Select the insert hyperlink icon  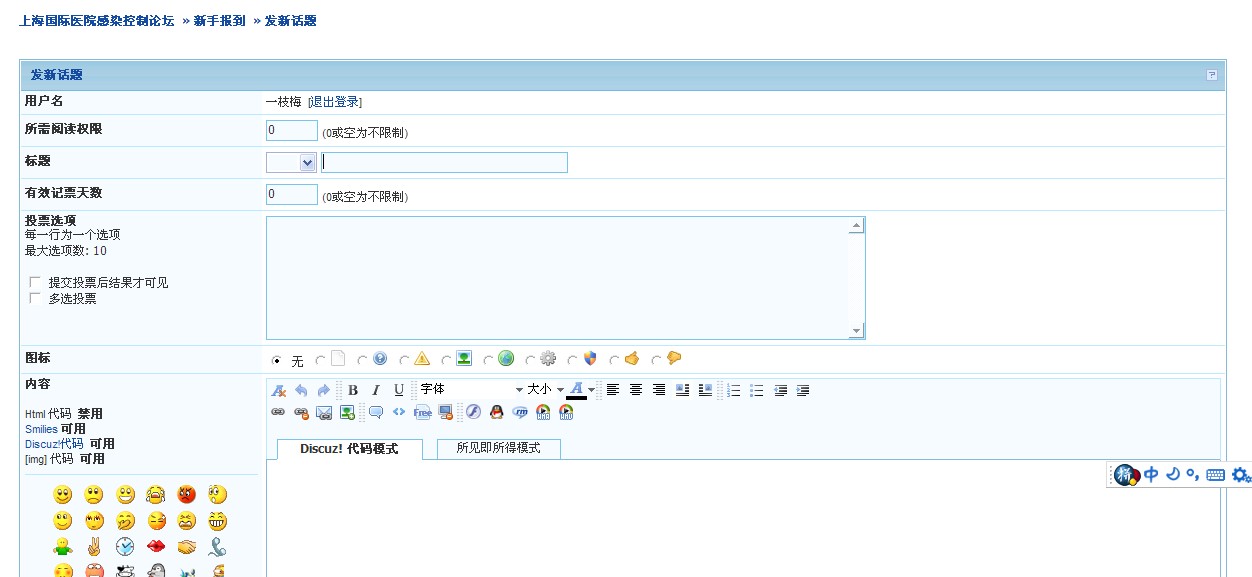coord(277,411)
